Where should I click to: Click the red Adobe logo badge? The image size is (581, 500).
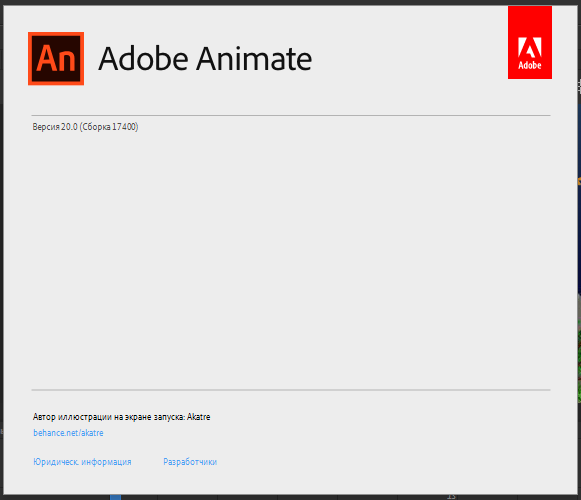tap(529, 42)
